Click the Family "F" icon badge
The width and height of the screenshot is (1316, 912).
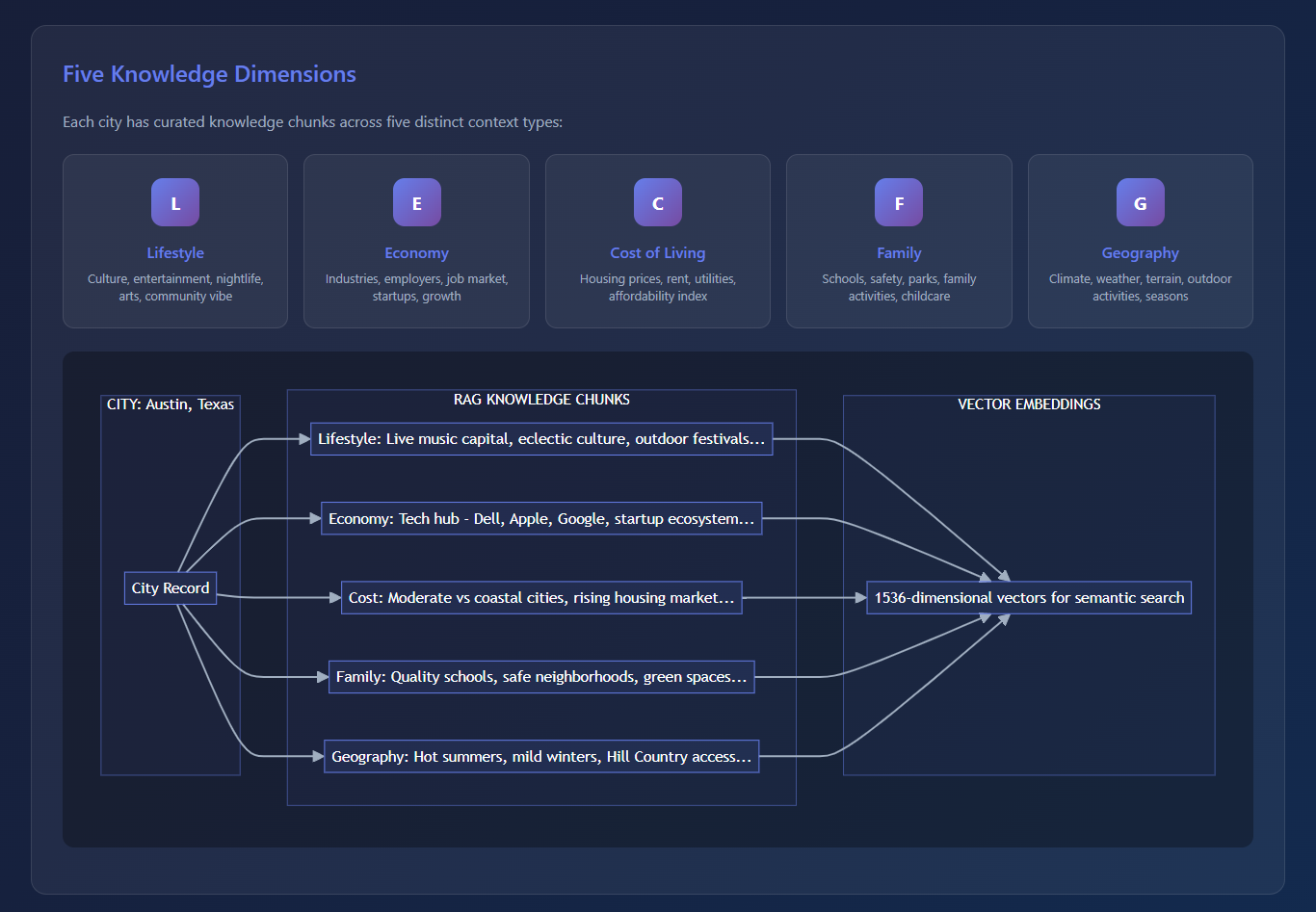[x=899, y=203]
